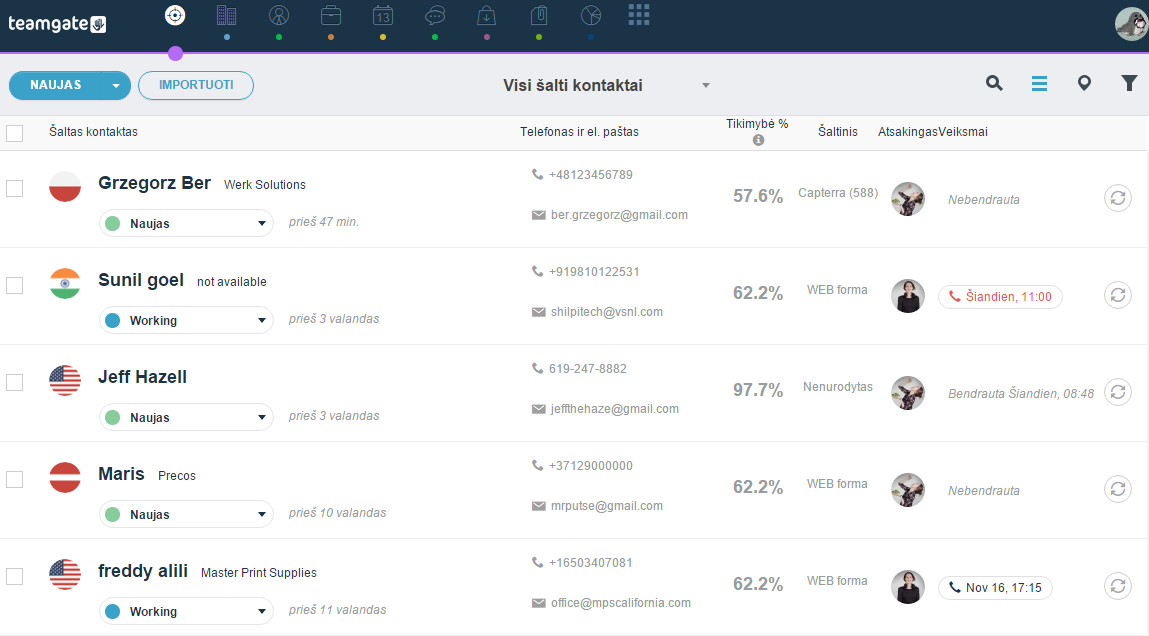Tick the checkbox for Grzegorz Ber
The width and height of the screenshot is (1149, 636).
tap(15, 188)
